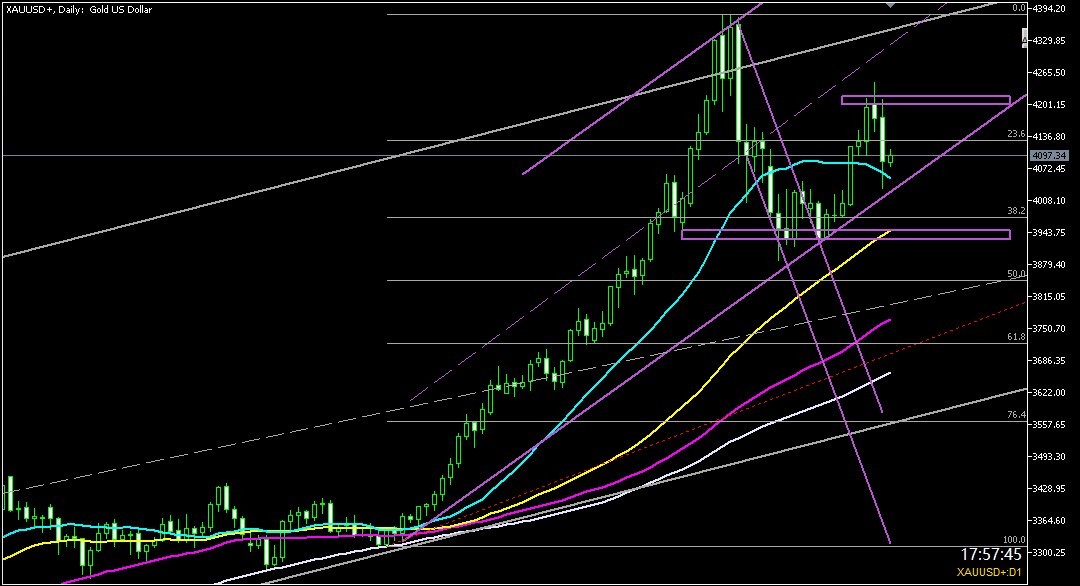The image size is (1080, 586).
Task: Click the 76.4 Fibonacci level label
Action: [1016, 415]
